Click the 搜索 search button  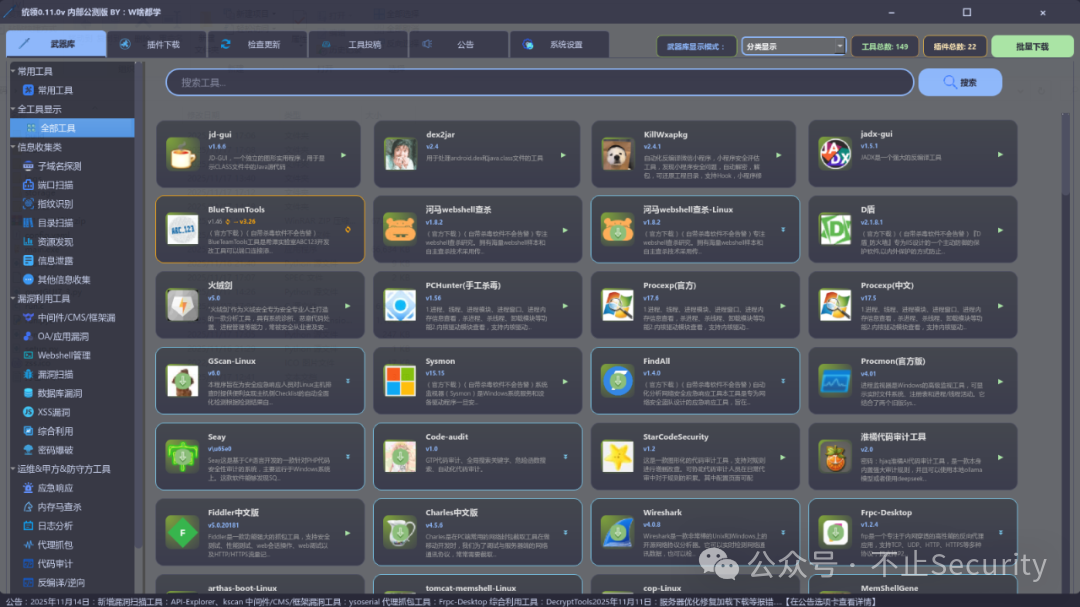pyautogui.click(x=960, y=82)
